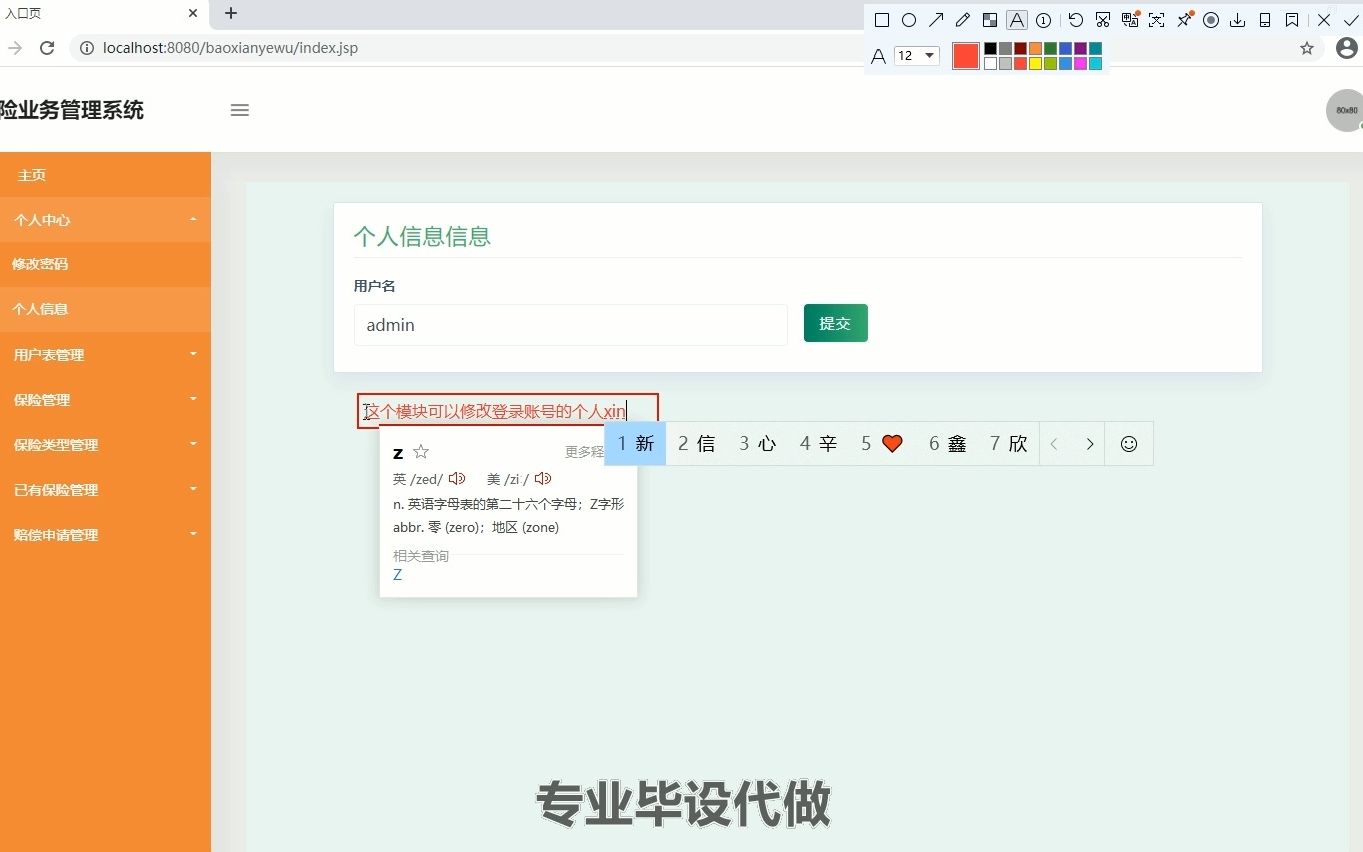Open a new browser tab
This screenshot has width=1363, height=852.
click(x=231, y=13)
